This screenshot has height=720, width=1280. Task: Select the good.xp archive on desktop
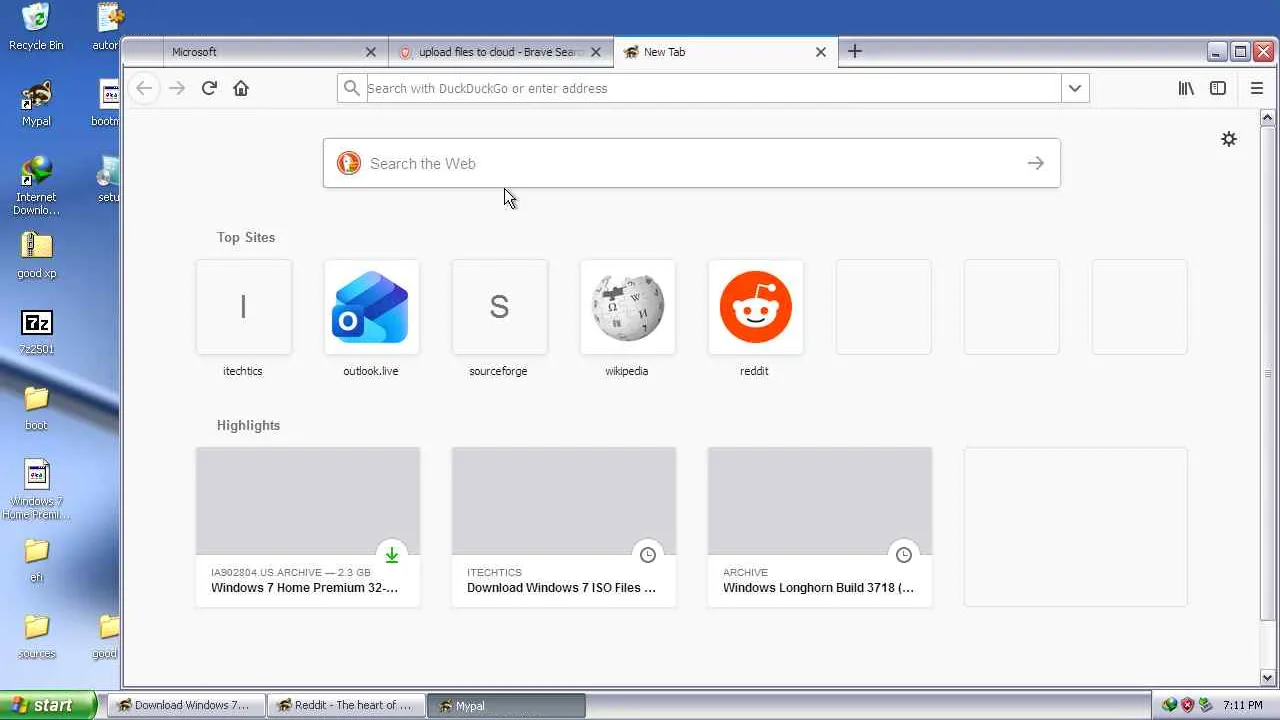(36, 255)
